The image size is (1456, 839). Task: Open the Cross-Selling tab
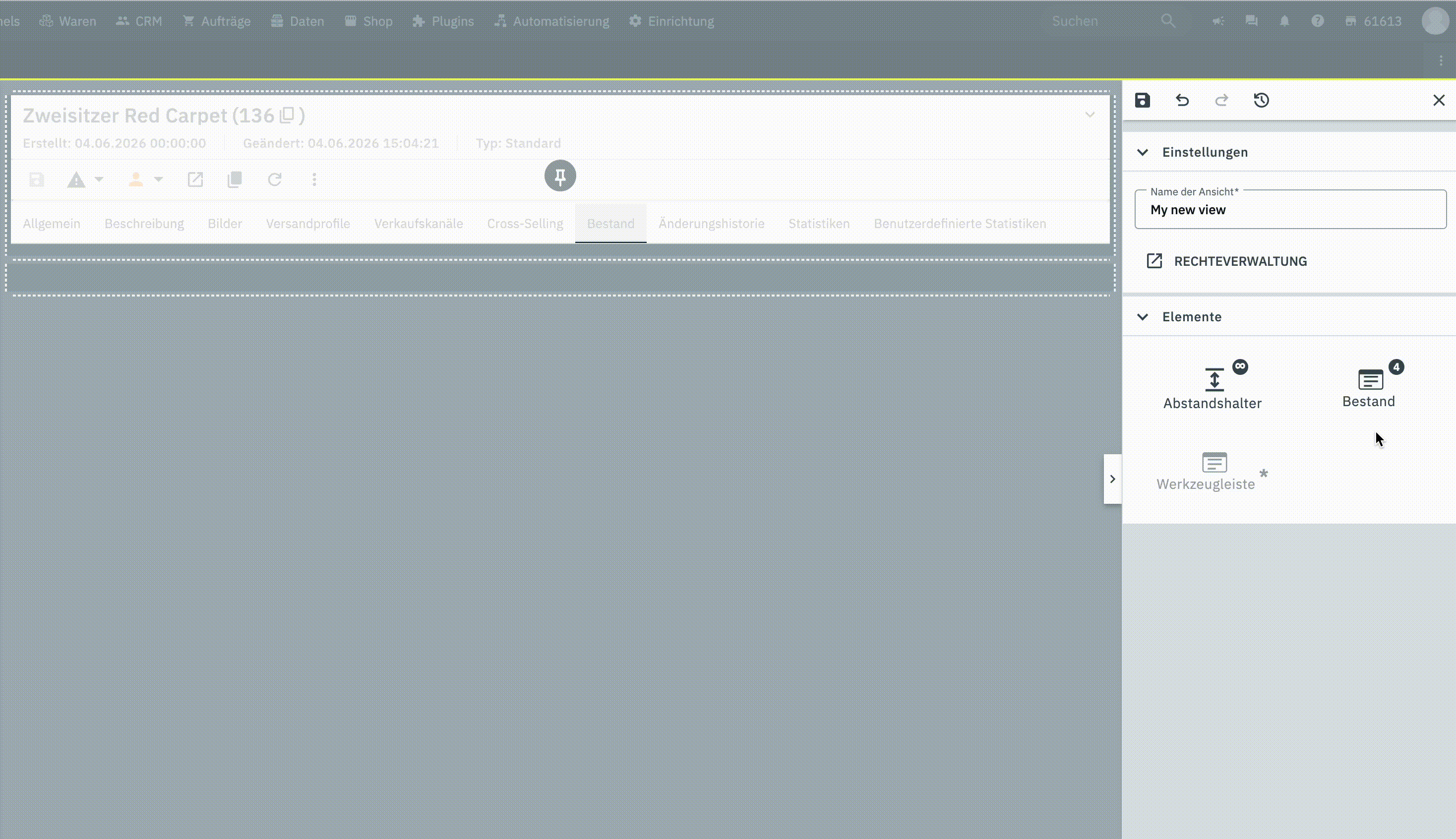pyautogui.click(x=525, y=224)
